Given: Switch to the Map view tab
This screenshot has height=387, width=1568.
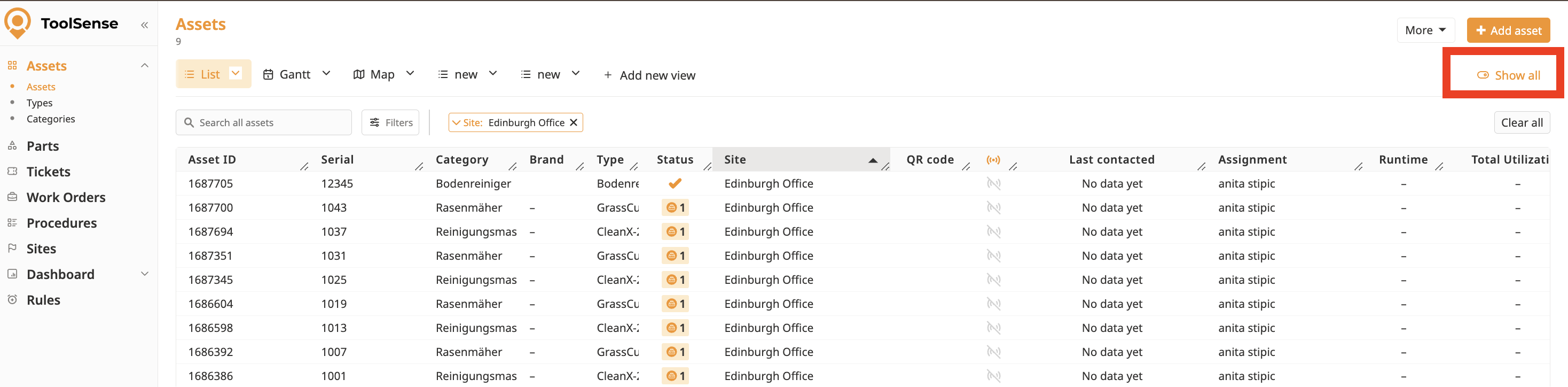Looking at the screenshot, I should [x=382, y=74].
